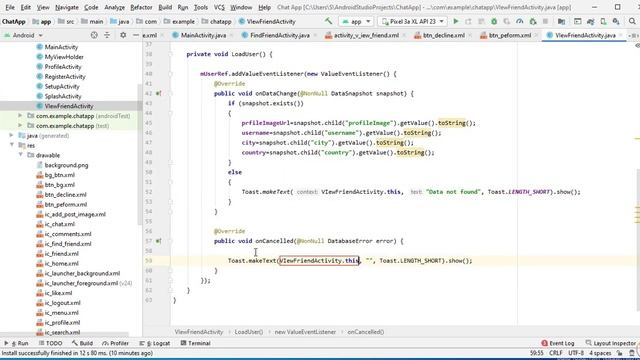Open the Pixel 3a XL API 23 device dropdown

(x=412, y=21)
